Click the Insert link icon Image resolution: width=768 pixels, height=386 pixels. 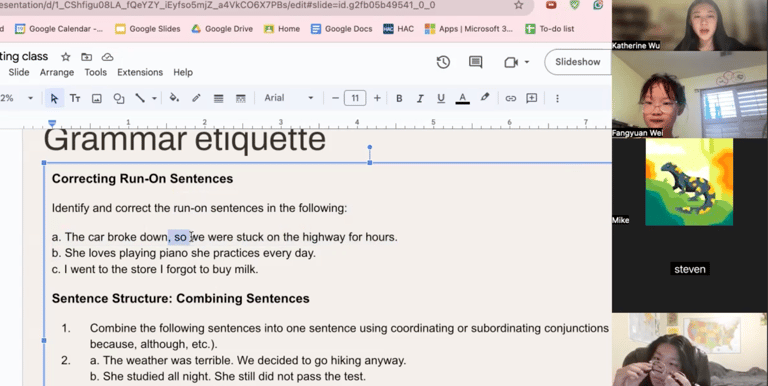tap(510, 98)
